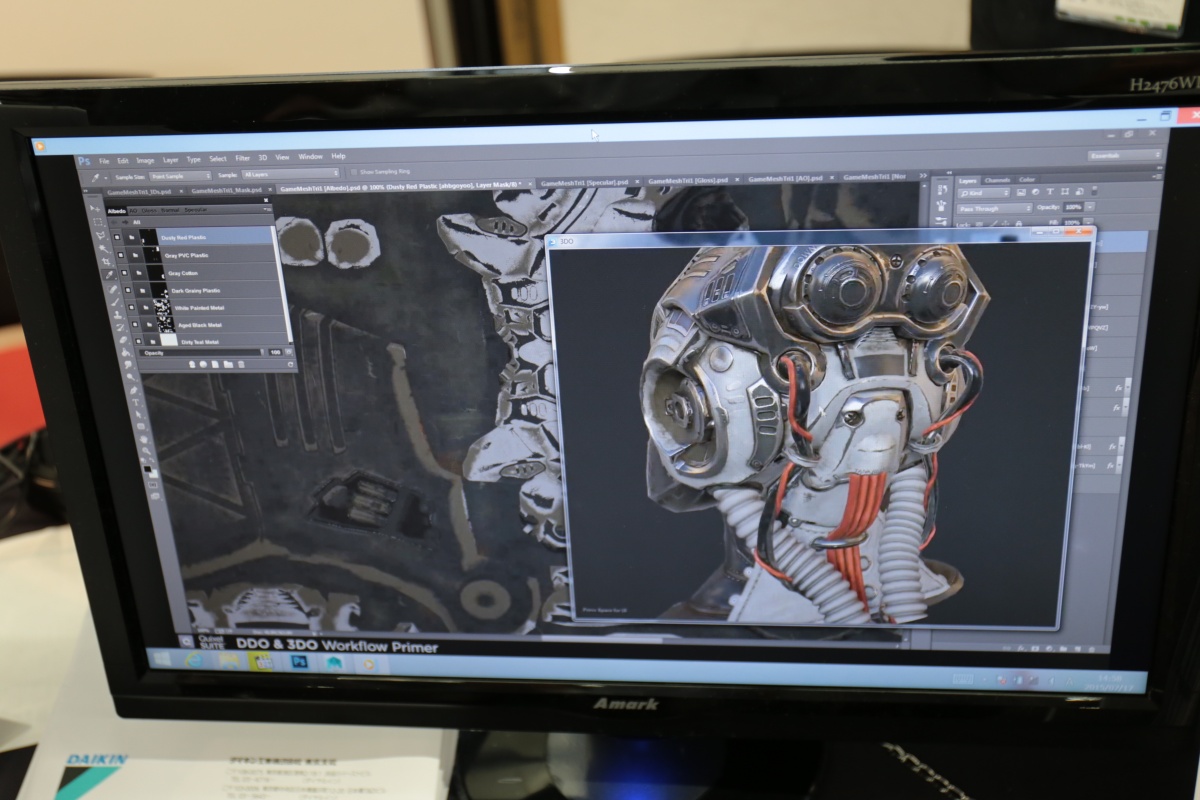This screenshot has height=800, width=1200.
Task: Click the opacity value field showing 100
Action: 275,352
